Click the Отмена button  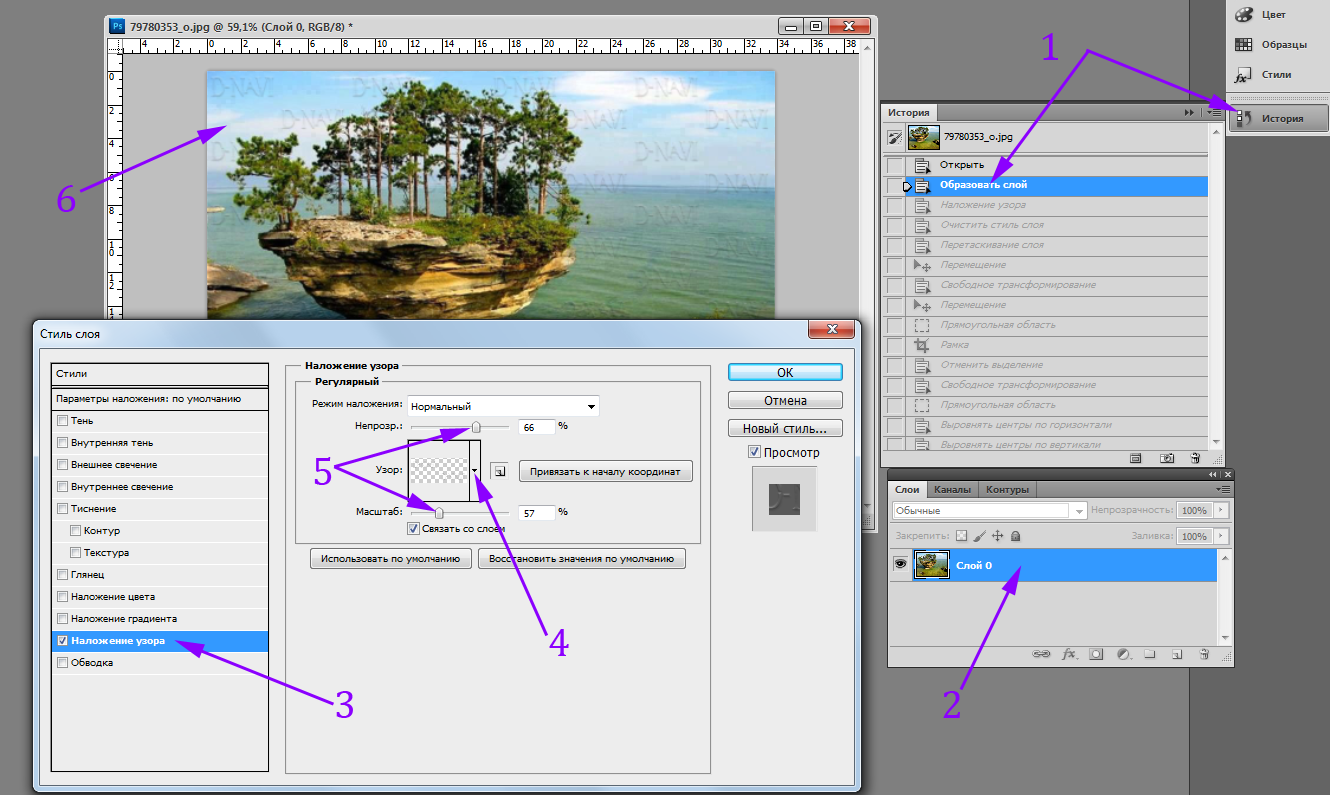tap(785, 400)
